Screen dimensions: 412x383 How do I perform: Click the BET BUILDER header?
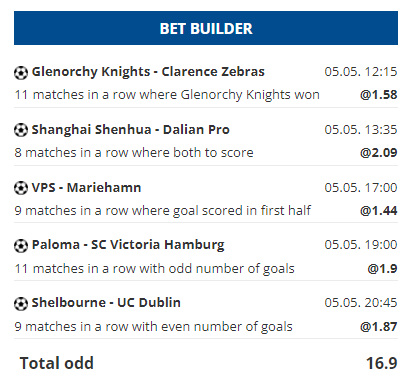coord(206,28)
